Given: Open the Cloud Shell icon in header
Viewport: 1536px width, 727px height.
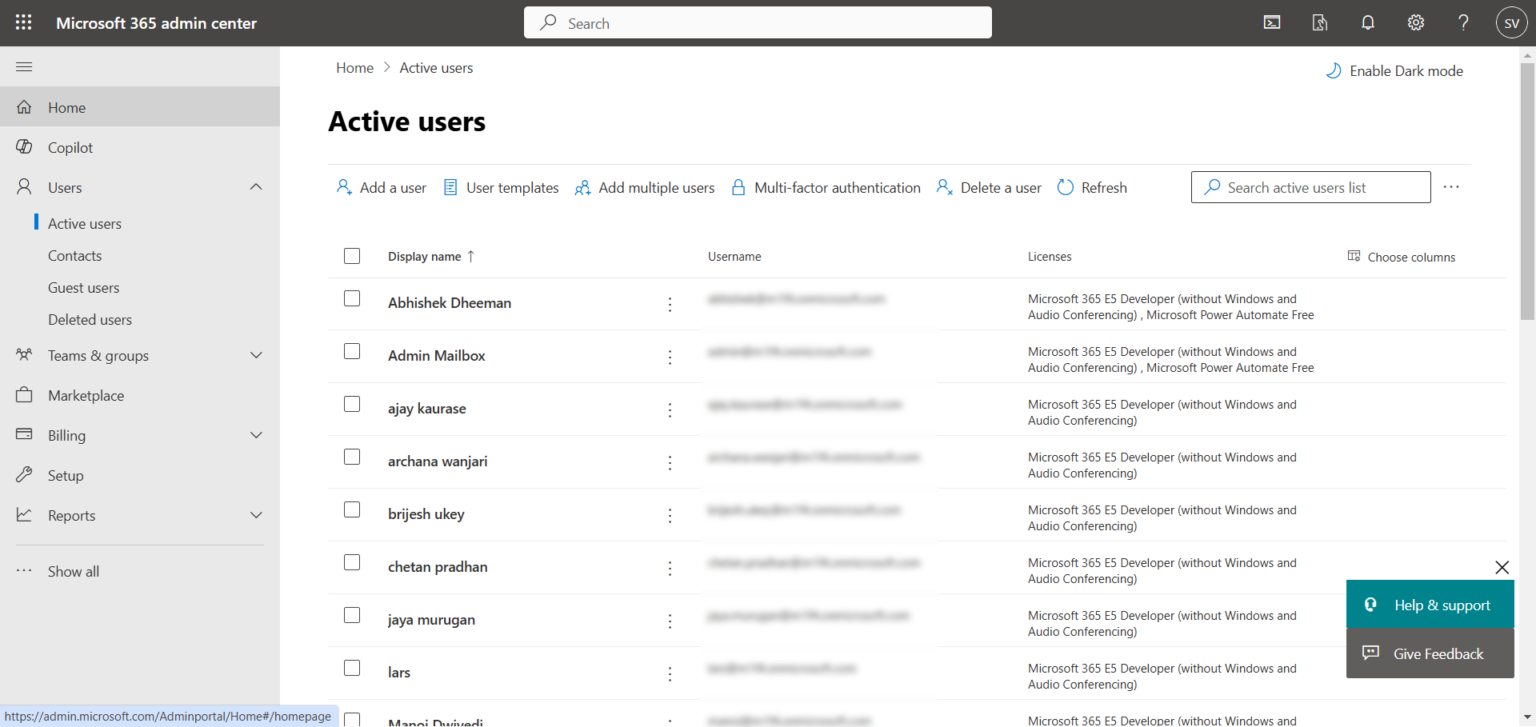Looking at the screenshot, I should [x=1272, y=23].
